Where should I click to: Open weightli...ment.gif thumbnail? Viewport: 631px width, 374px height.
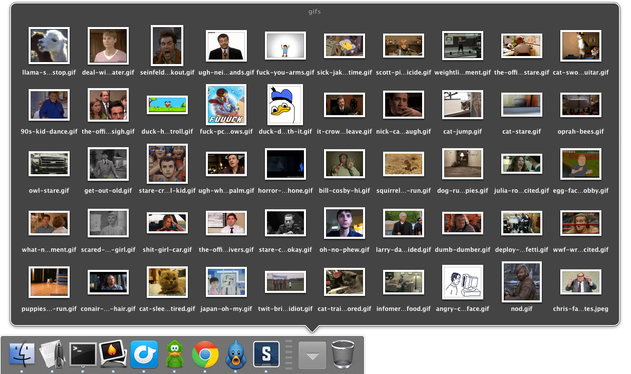point(462,45)
